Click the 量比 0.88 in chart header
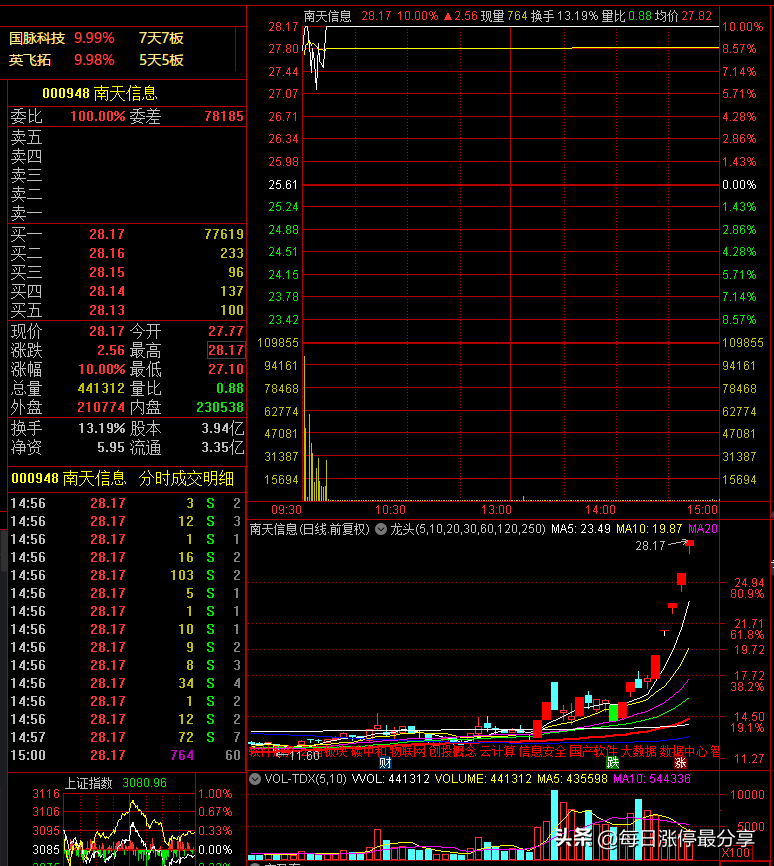Image resolution: width=774 pixels, height=866 pixels. pos(626,16)
